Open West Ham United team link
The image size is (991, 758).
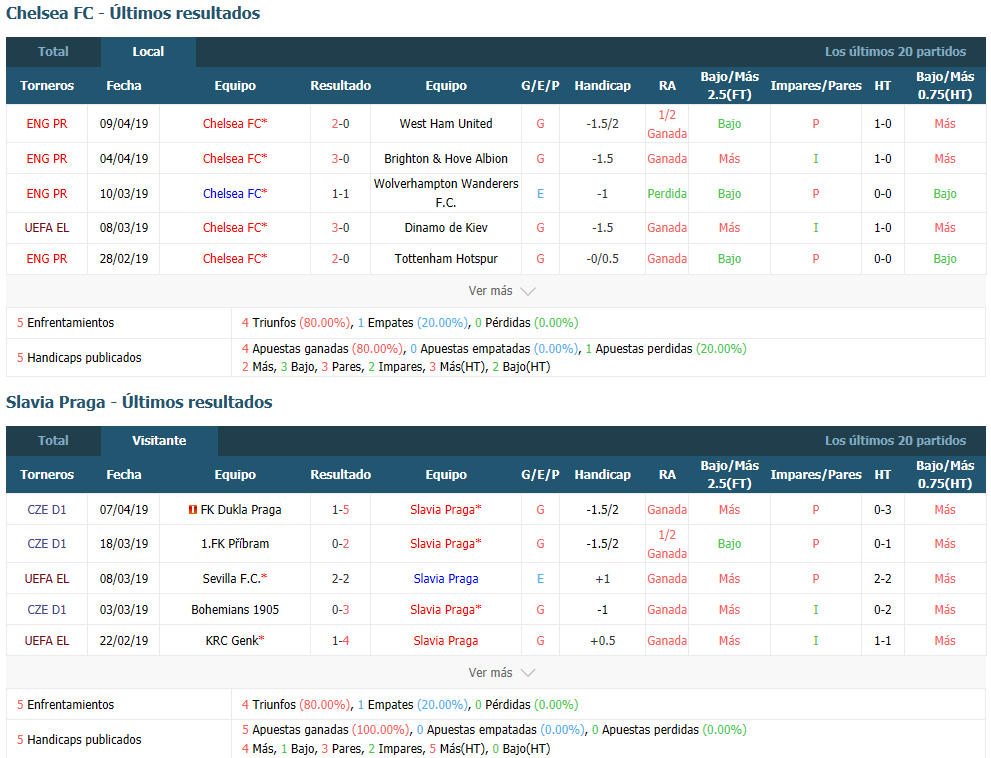click(x=446, y=124)
